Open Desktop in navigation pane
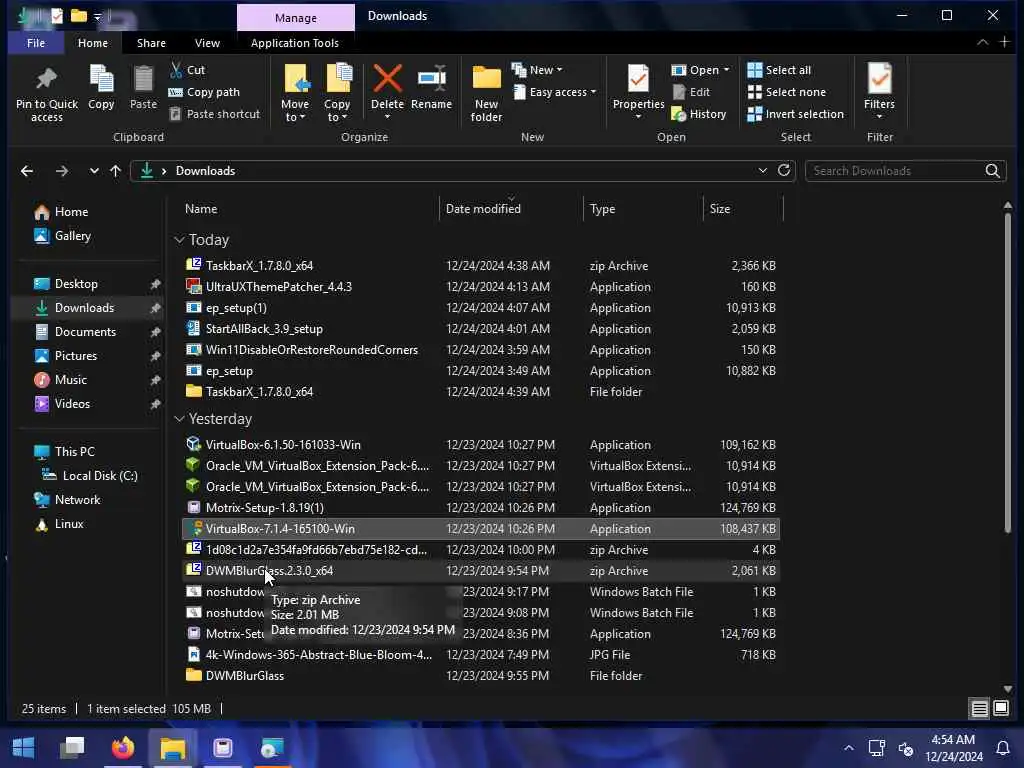The height and width of the screenshot is (768, 1024). (76, 284)
